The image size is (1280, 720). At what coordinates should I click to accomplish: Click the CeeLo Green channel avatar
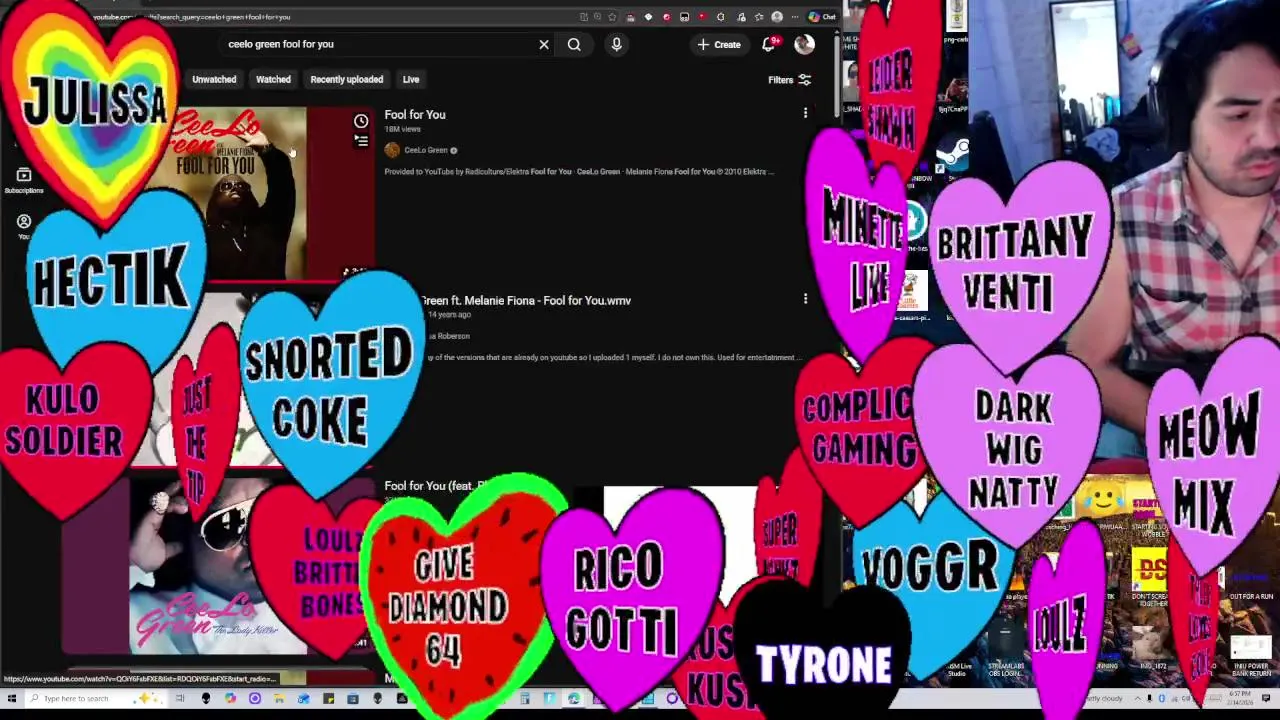(x=392, y=150)
